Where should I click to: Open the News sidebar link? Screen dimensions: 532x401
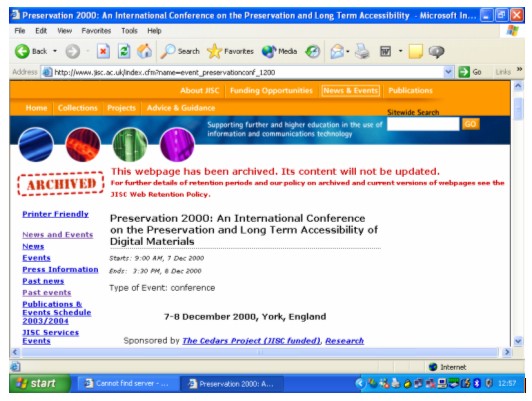pyautogui.click(x=33, y=246)
